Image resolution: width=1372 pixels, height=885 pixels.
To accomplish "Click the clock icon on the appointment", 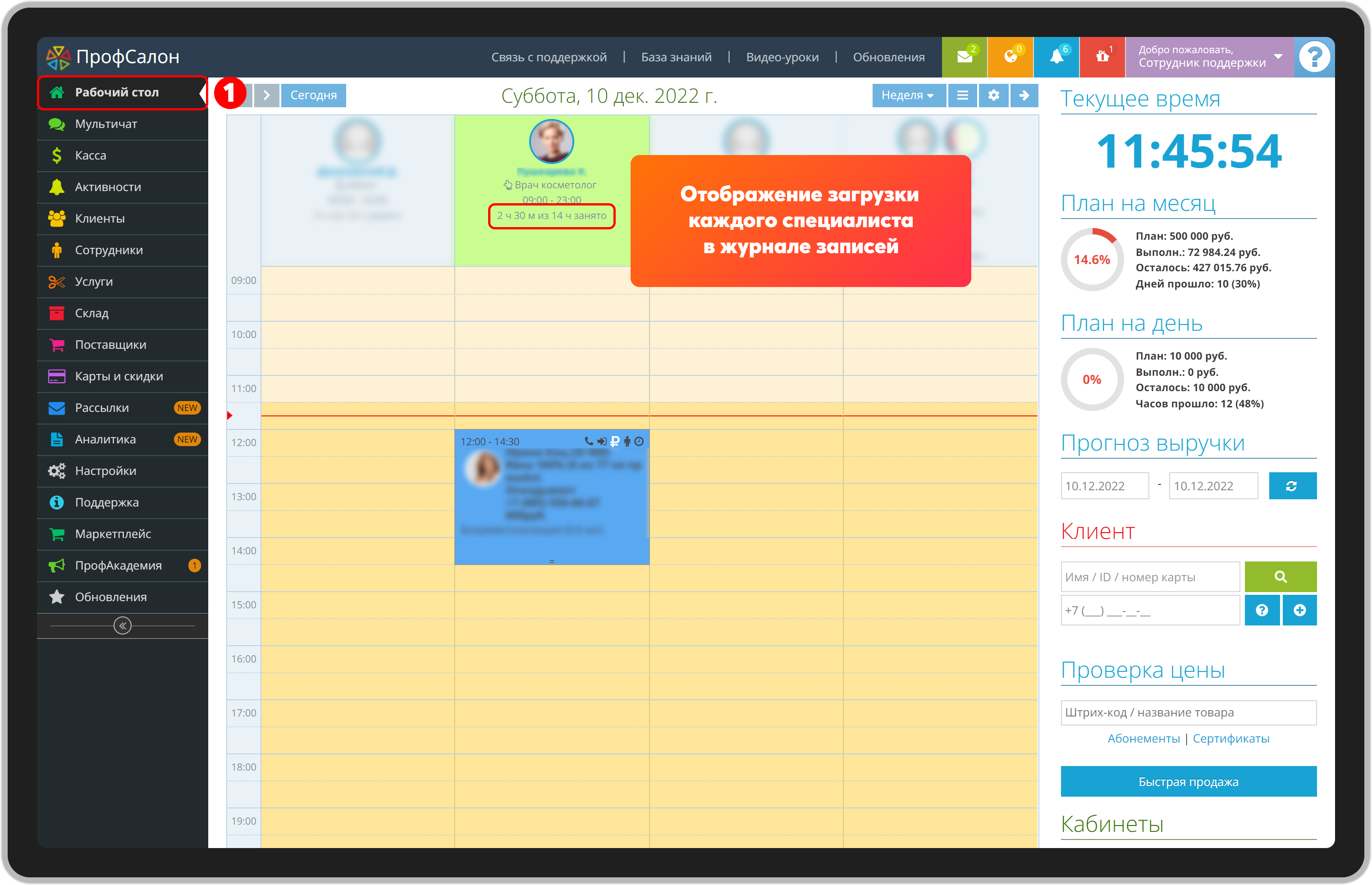I will click(639, 442).
